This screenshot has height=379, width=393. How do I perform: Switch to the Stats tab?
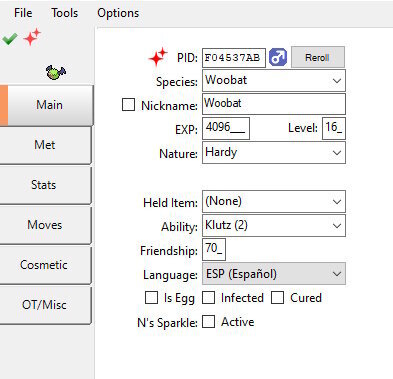click(x=45, y=185)
